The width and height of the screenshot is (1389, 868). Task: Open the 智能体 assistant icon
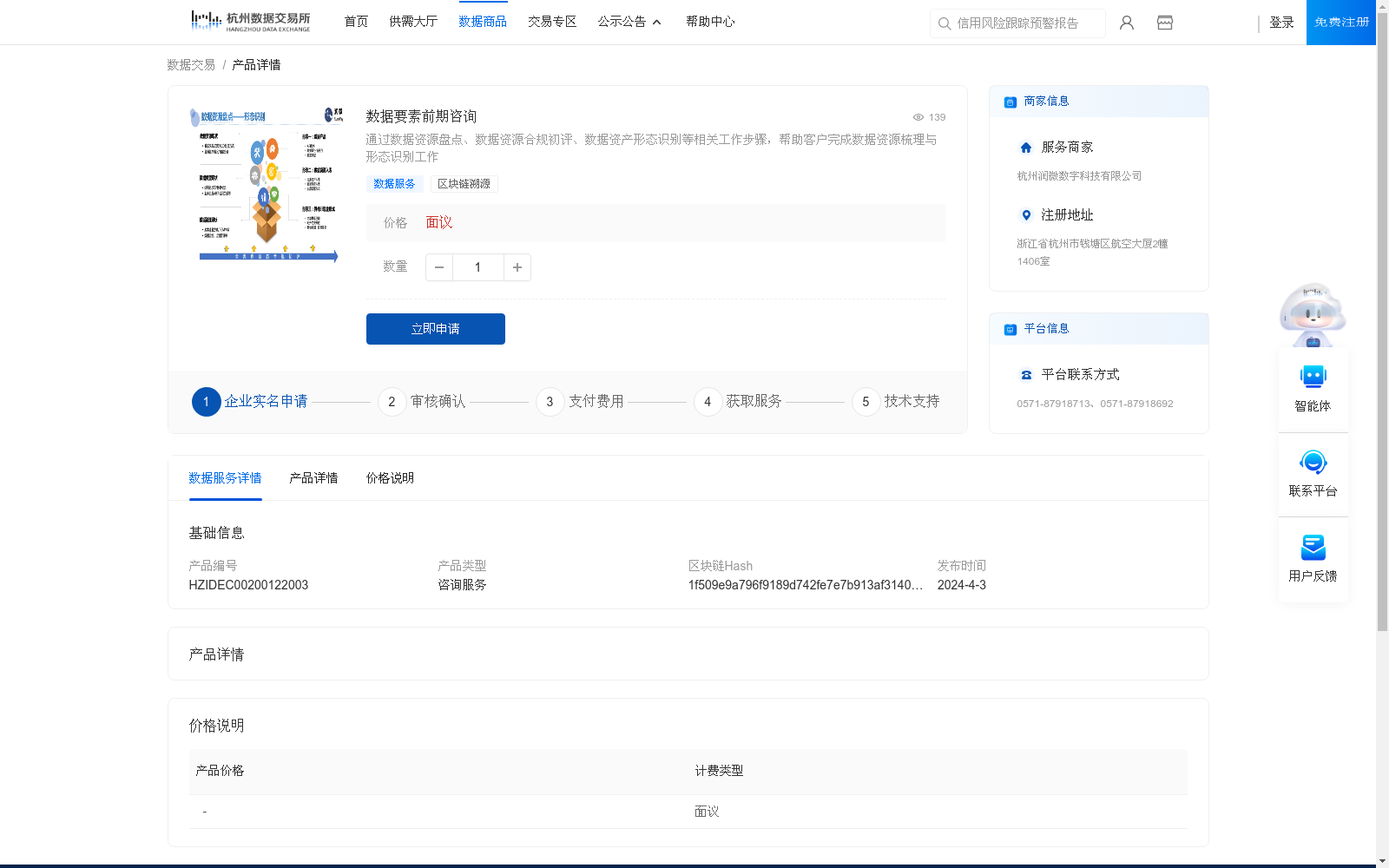click(x=1313, y=377)
